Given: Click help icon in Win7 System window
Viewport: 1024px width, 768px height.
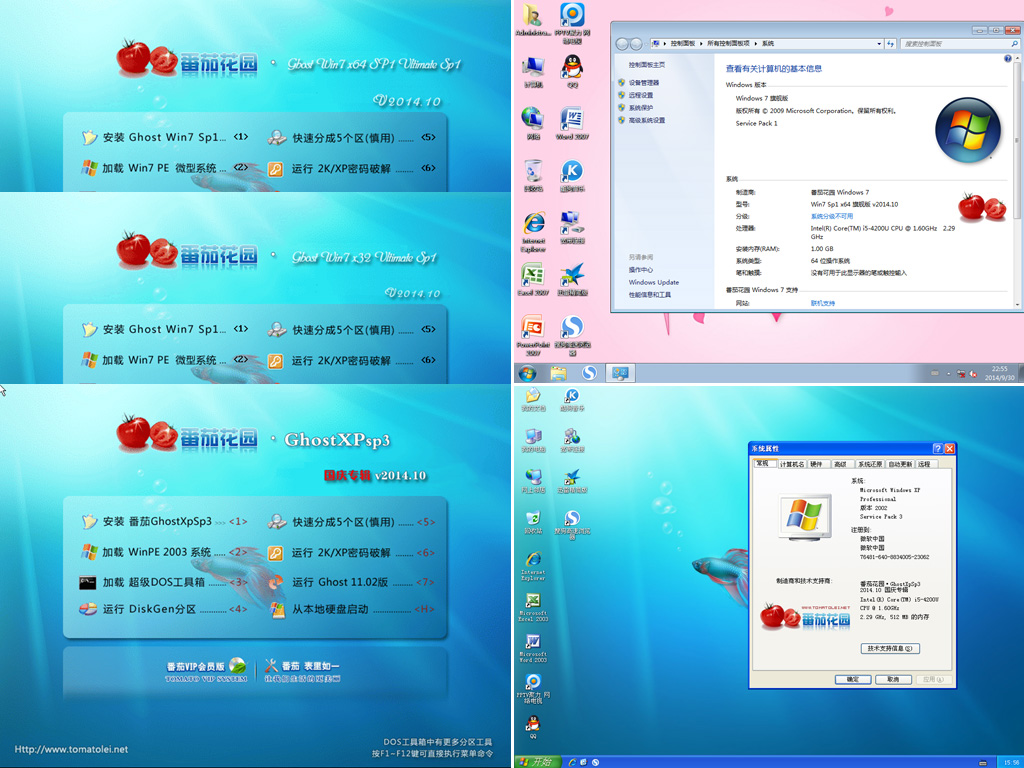Looking at the screenshot, I should coord(1008,59).
